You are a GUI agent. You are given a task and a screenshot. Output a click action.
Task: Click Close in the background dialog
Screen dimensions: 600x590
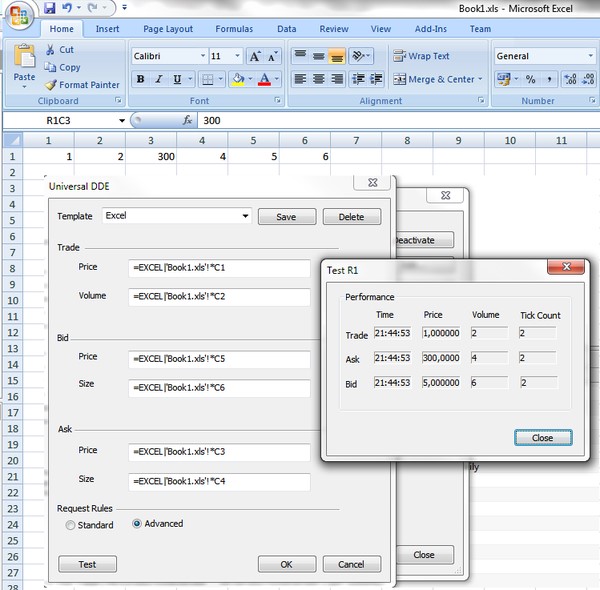[x=424, y=554]
